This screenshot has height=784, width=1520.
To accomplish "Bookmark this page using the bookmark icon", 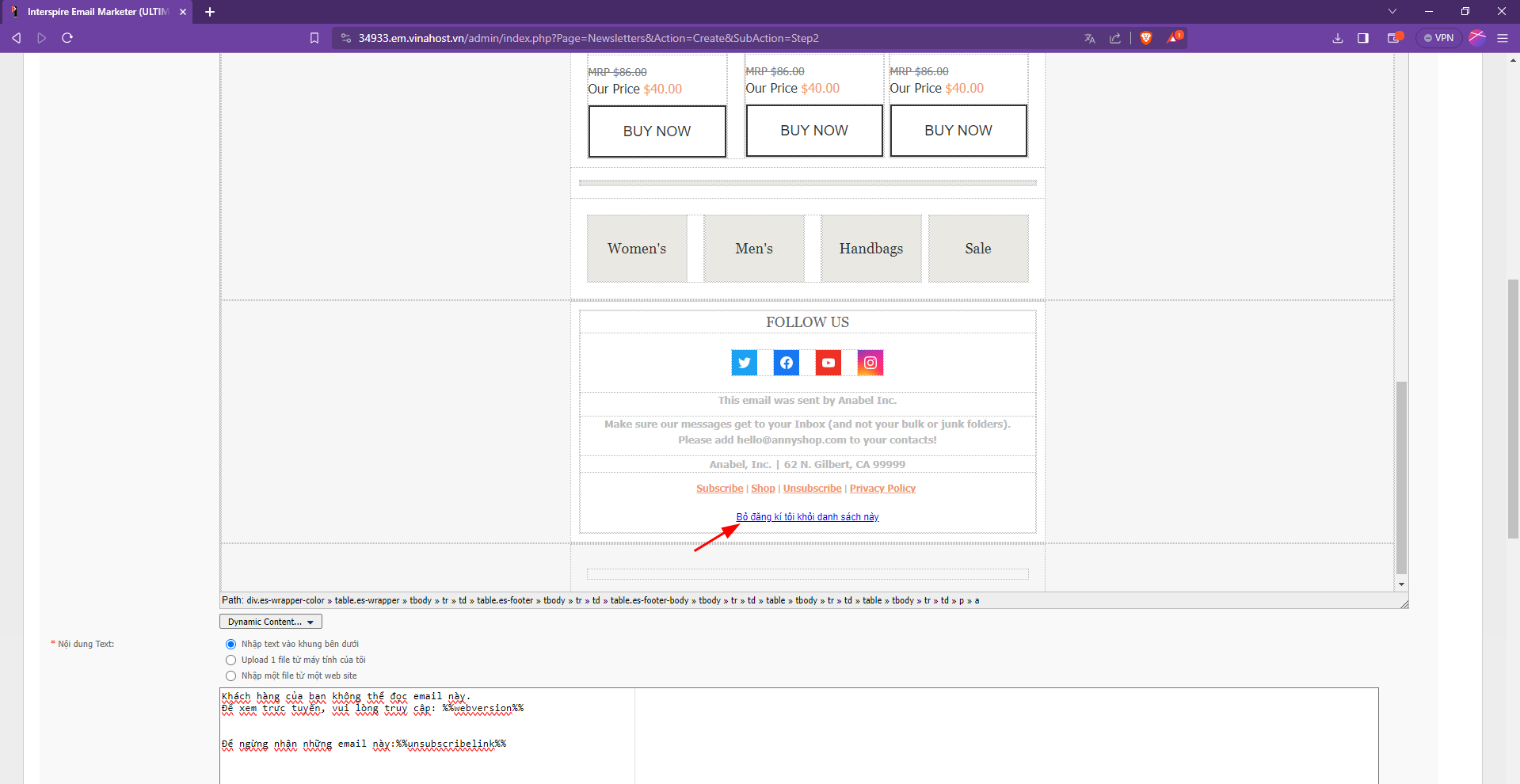I will coord(314,38).
